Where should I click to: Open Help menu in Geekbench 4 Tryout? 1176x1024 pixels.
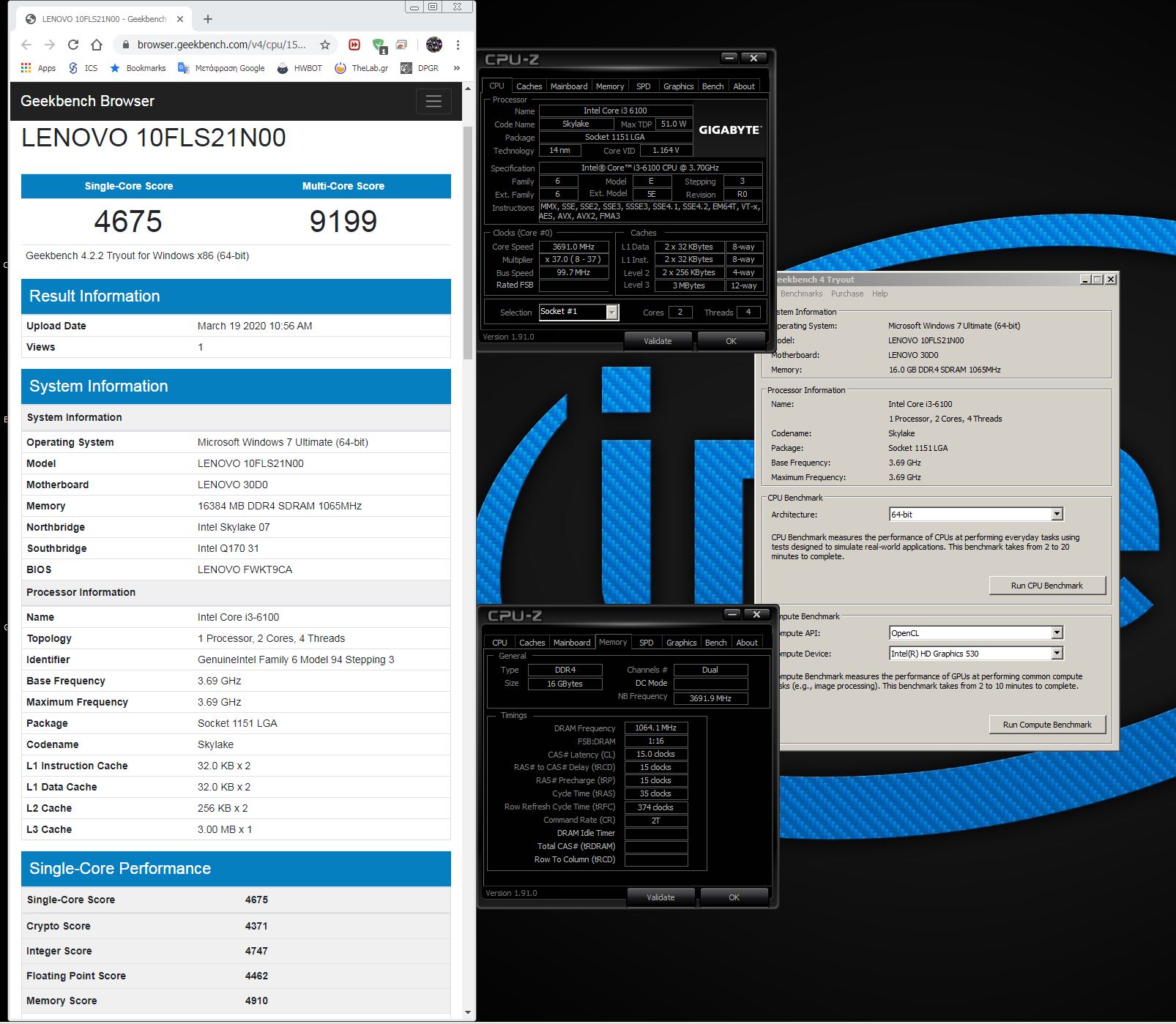tap(879, 294)
